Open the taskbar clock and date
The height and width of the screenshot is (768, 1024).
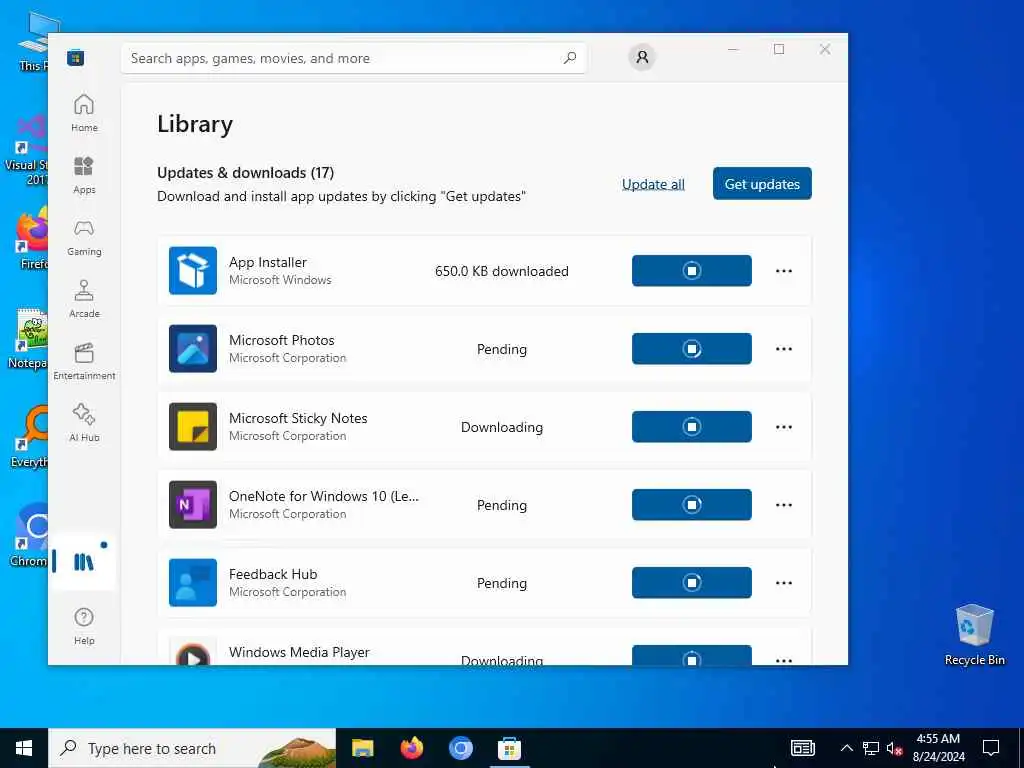938,748
